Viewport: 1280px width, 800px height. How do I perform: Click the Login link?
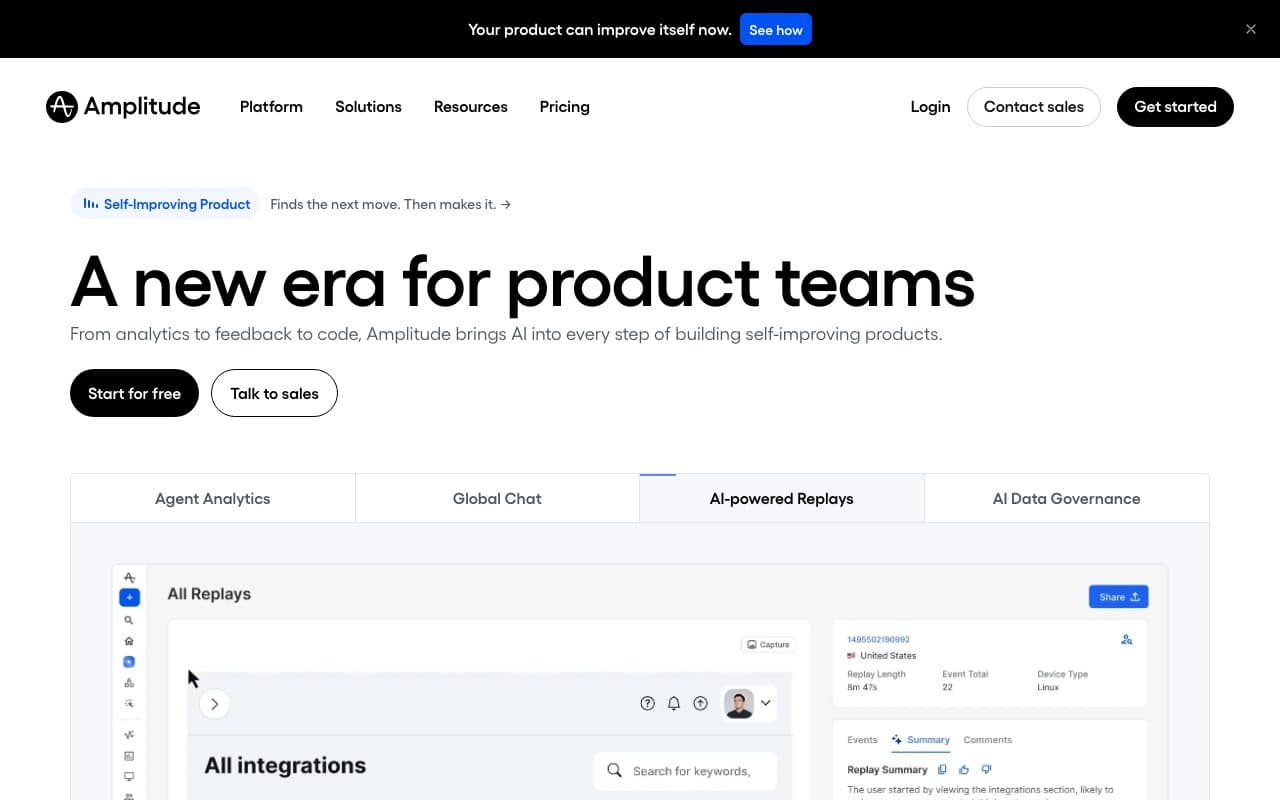[x=930, y=107]
